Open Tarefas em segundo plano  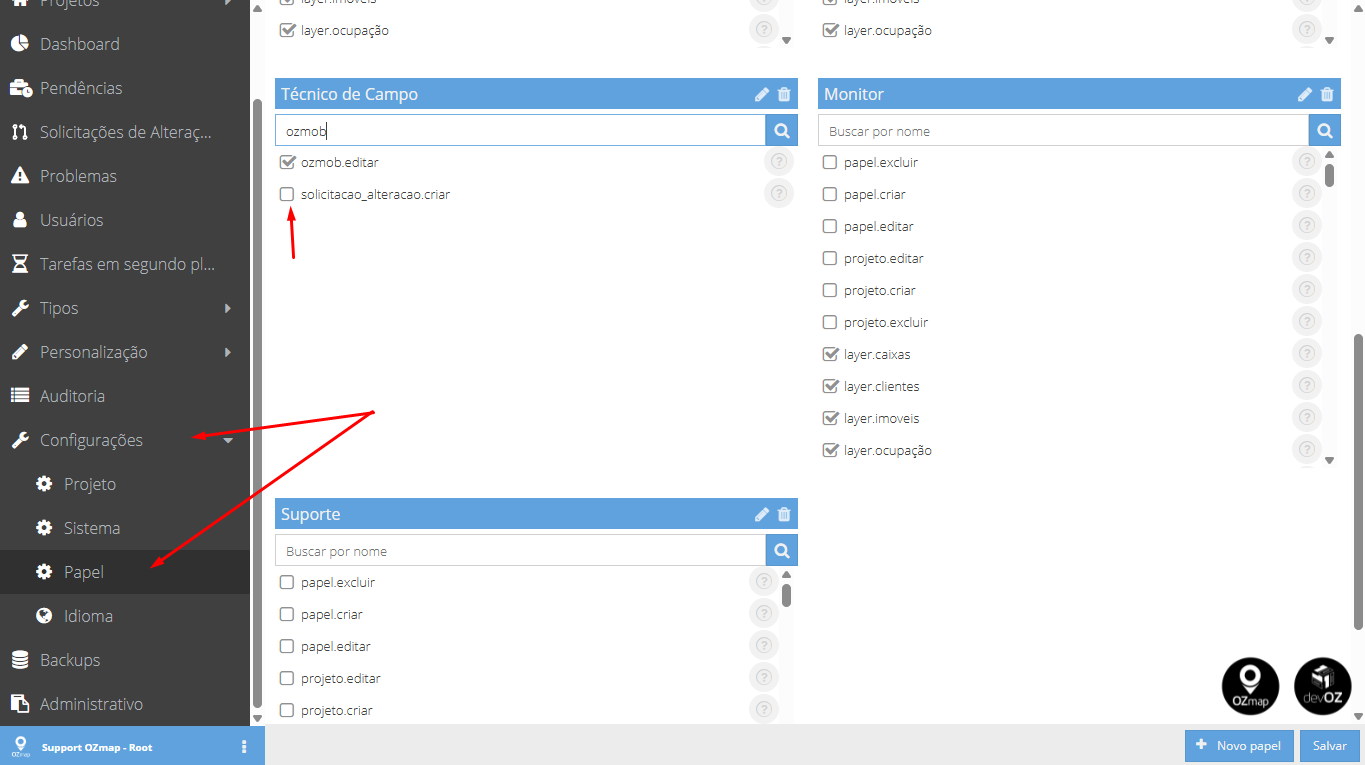125,264
